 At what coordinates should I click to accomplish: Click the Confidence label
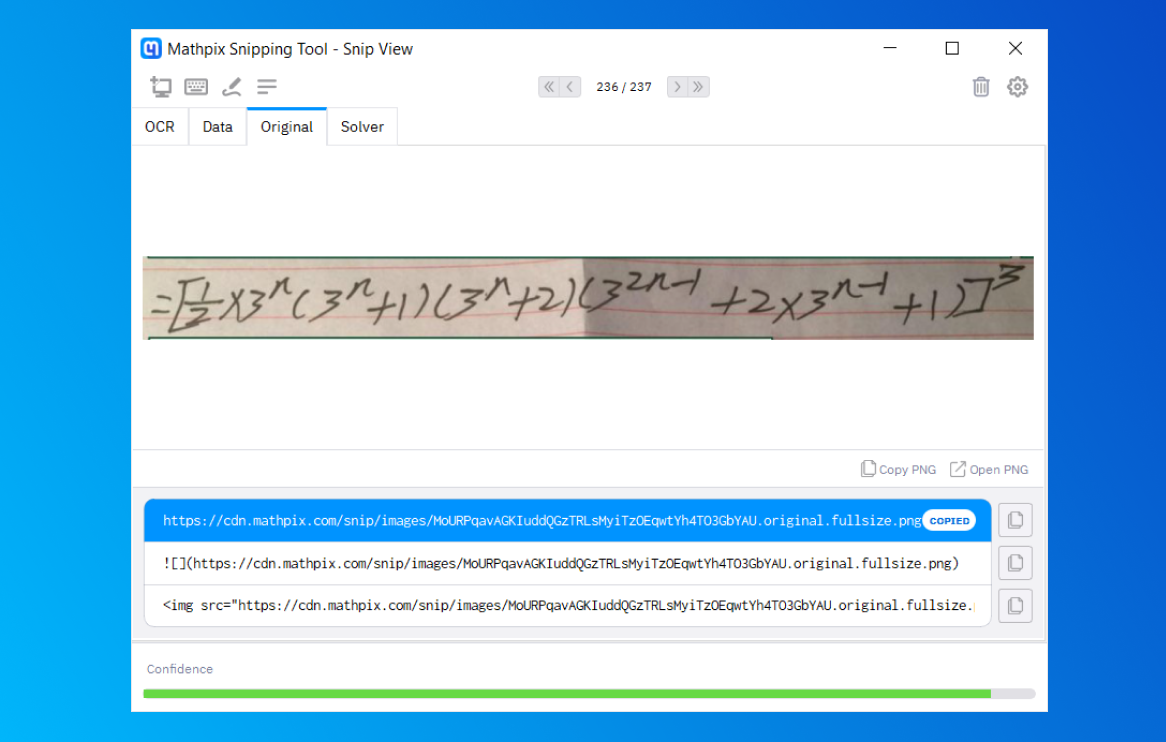point(180,669)
